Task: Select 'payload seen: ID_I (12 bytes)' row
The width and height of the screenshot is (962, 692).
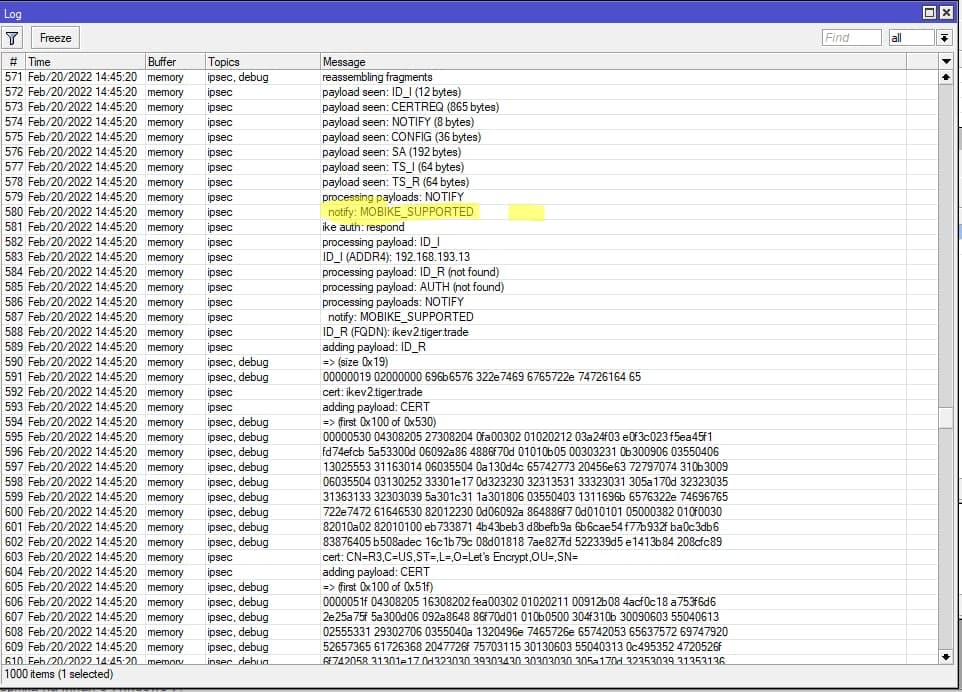Action: (x=470, y=92)
